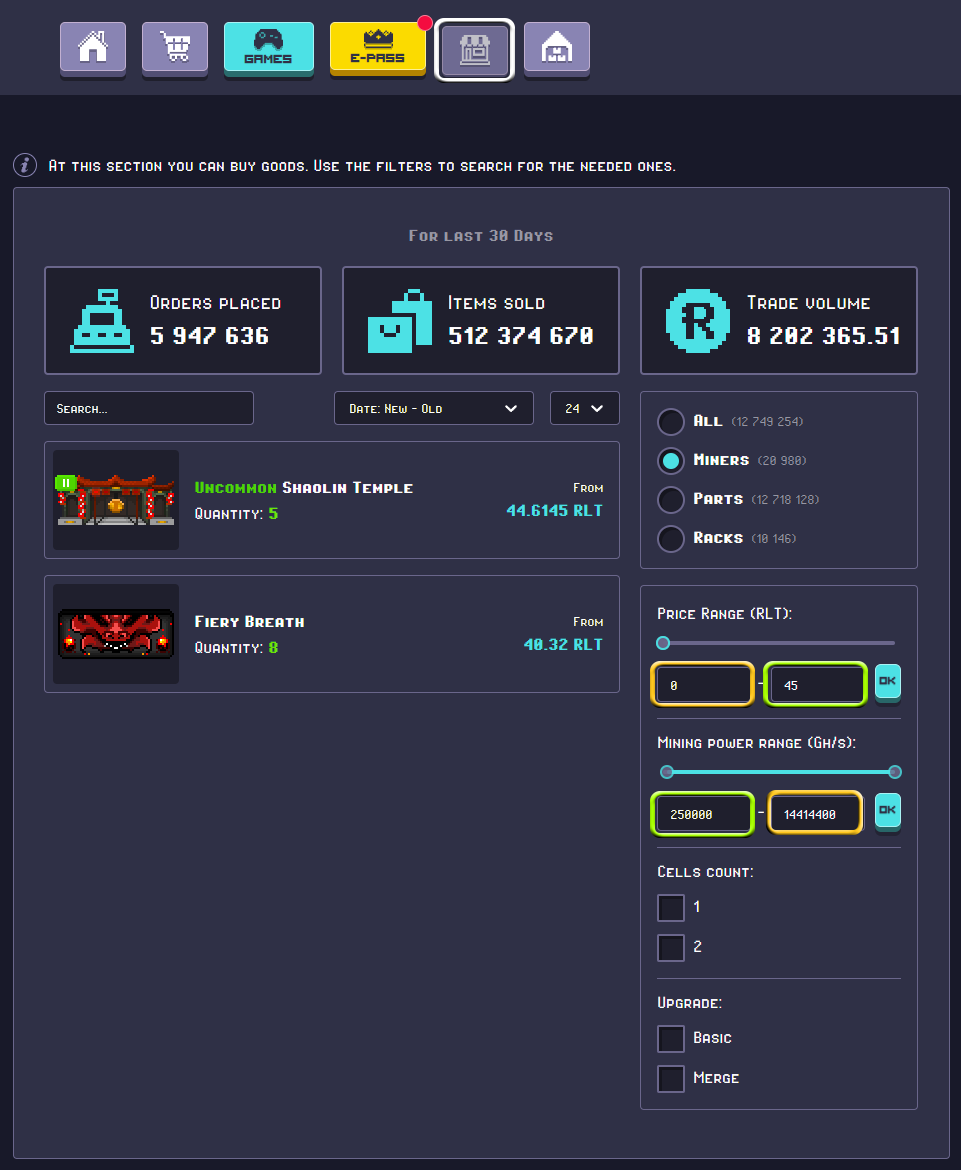This screenshot has width=961, height=1170.
Task: Open the warehouse icon at navbar's right end
Action: click(556, 48)
